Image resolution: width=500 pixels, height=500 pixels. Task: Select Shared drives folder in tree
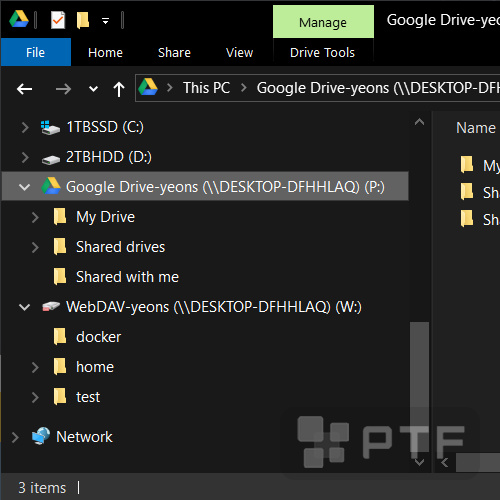click(x=120, y=247)
